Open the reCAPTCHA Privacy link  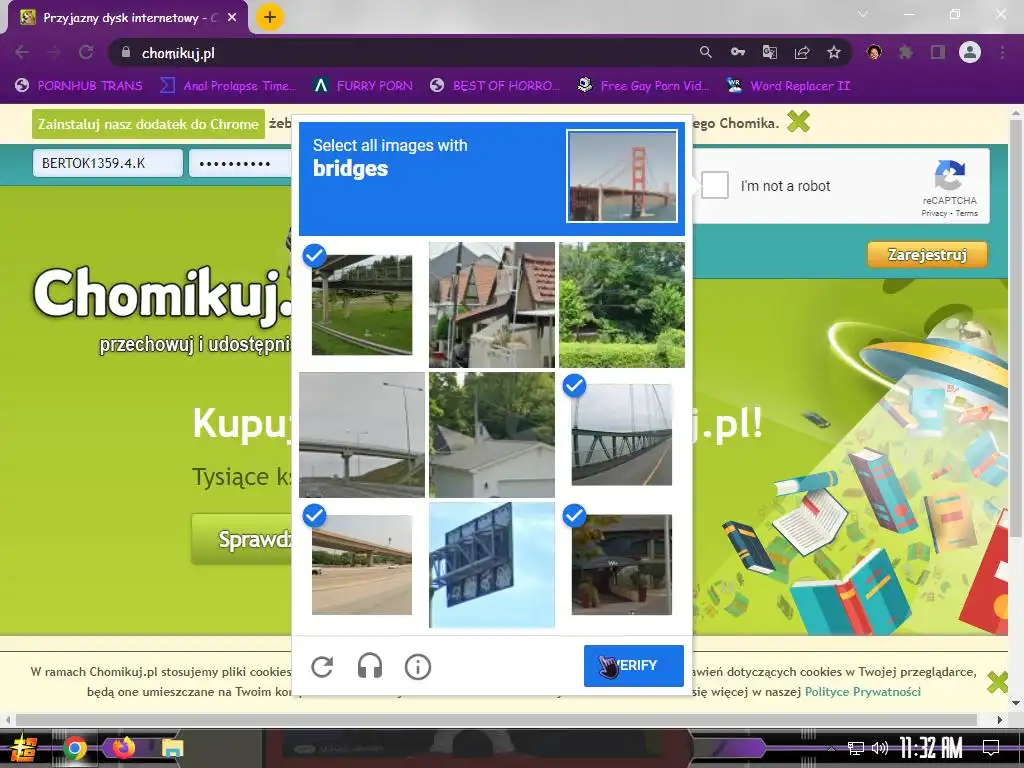click(934, 213)
